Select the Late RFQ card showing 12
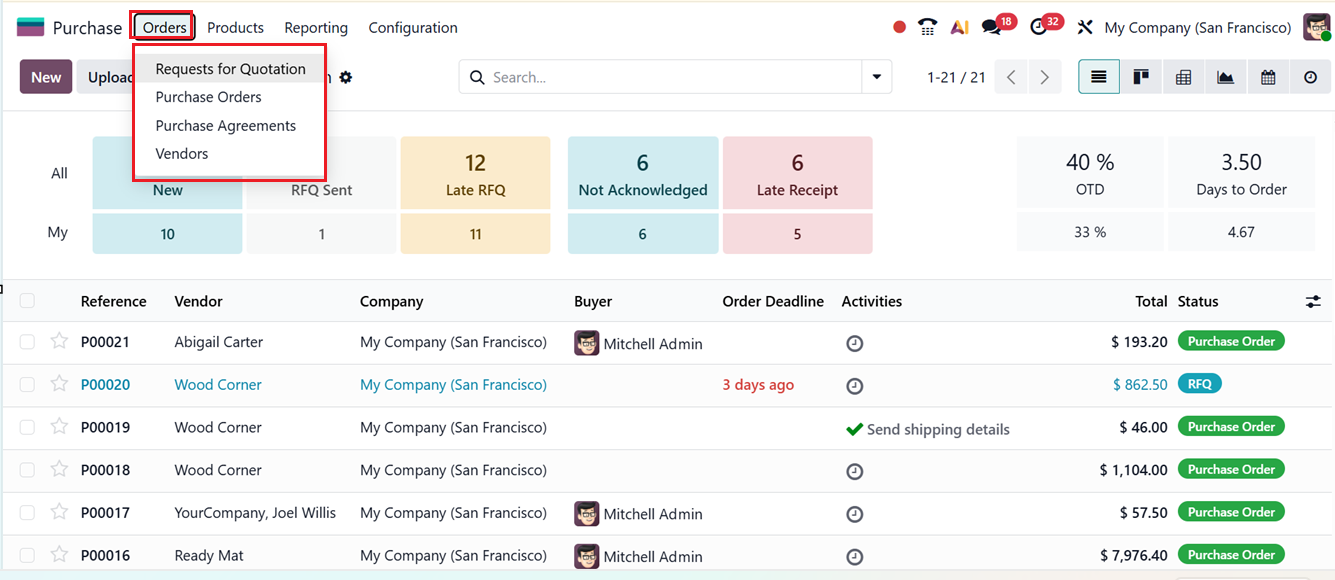 coord(475,173)
